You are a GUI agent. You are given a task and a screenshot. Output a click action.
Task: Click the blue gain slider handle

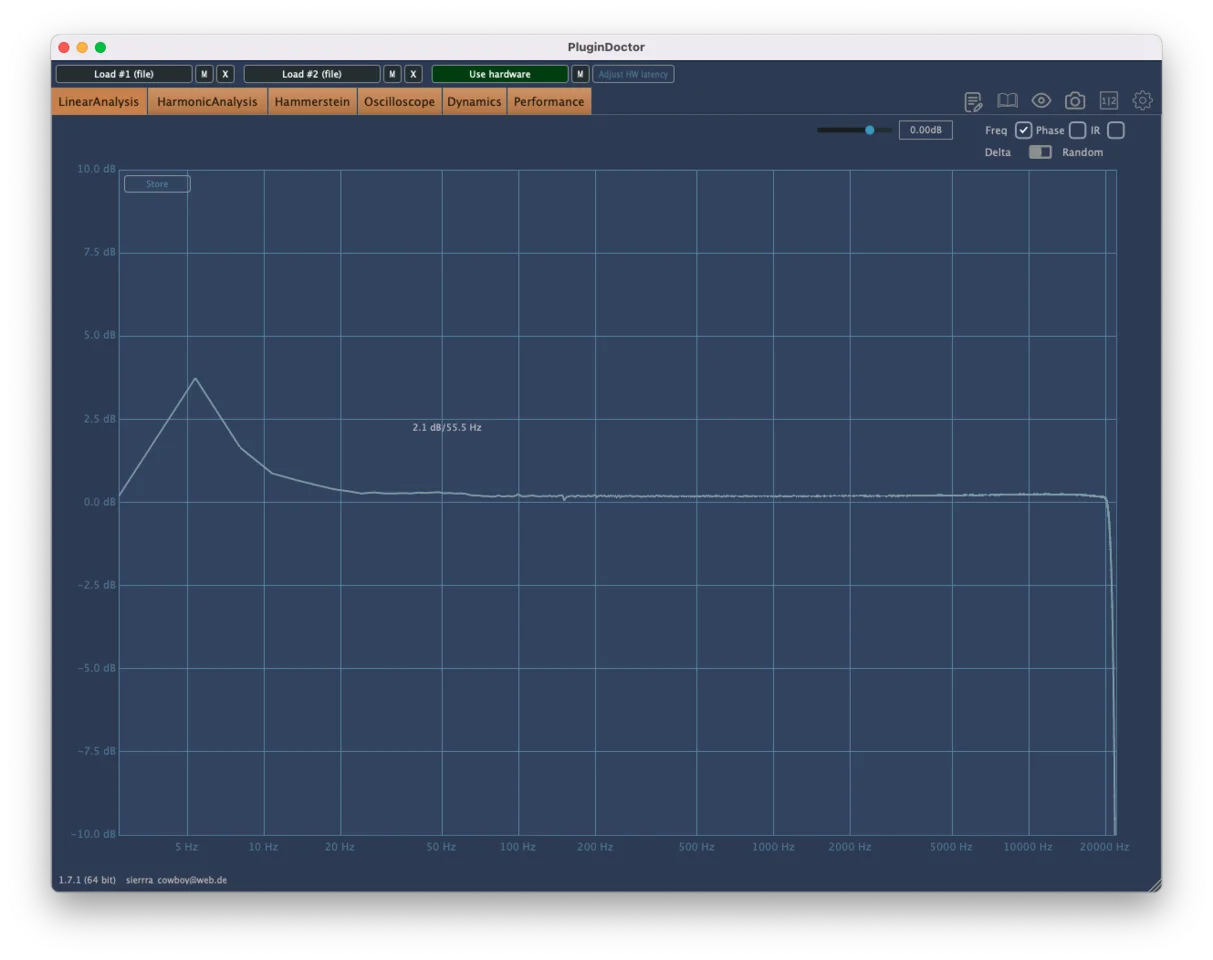[870, 130]
